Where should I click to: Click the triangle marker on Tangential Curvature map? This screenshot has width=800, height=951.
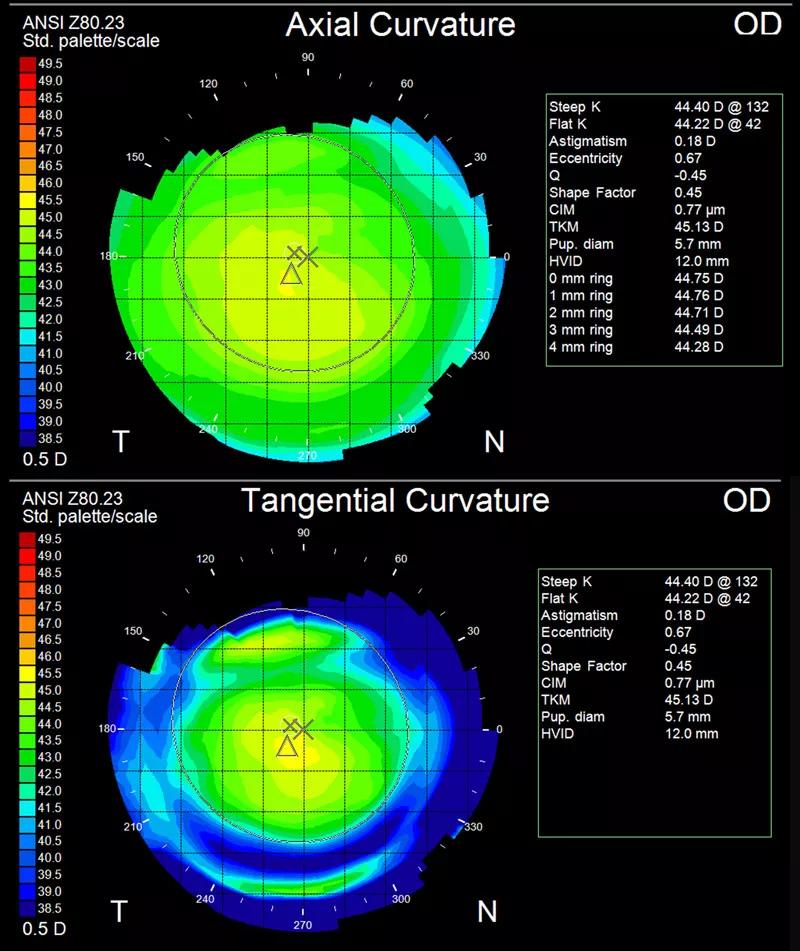(287, 747)
